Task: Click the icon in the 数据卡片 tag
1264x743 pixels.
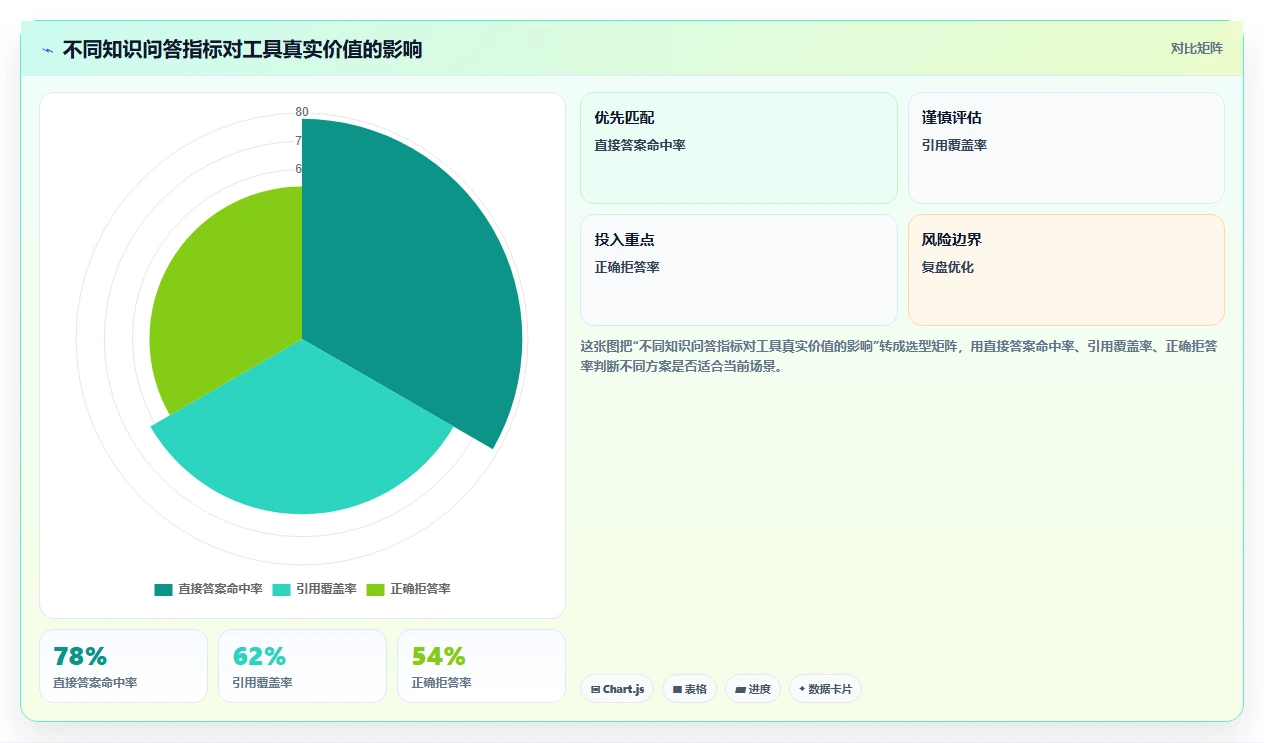Action: [x=802, y=689]
